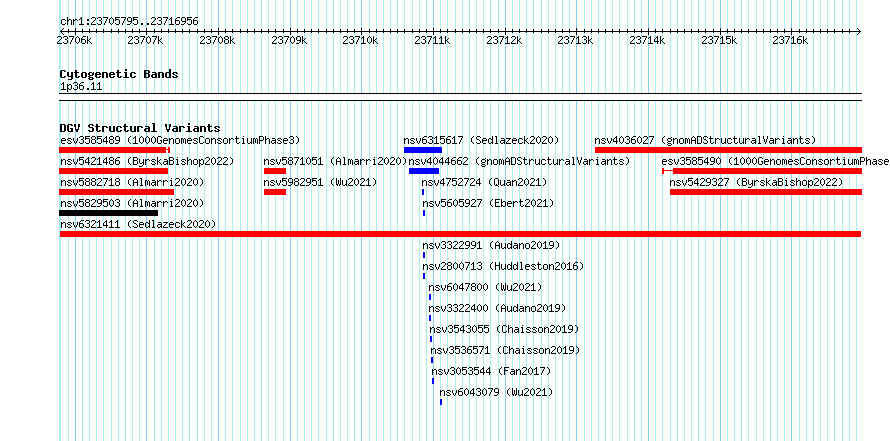Click the 23712k ruler tick label
The height and width of the screenshot is (441, 890).
pyautogui.click(x=504, y=40)
